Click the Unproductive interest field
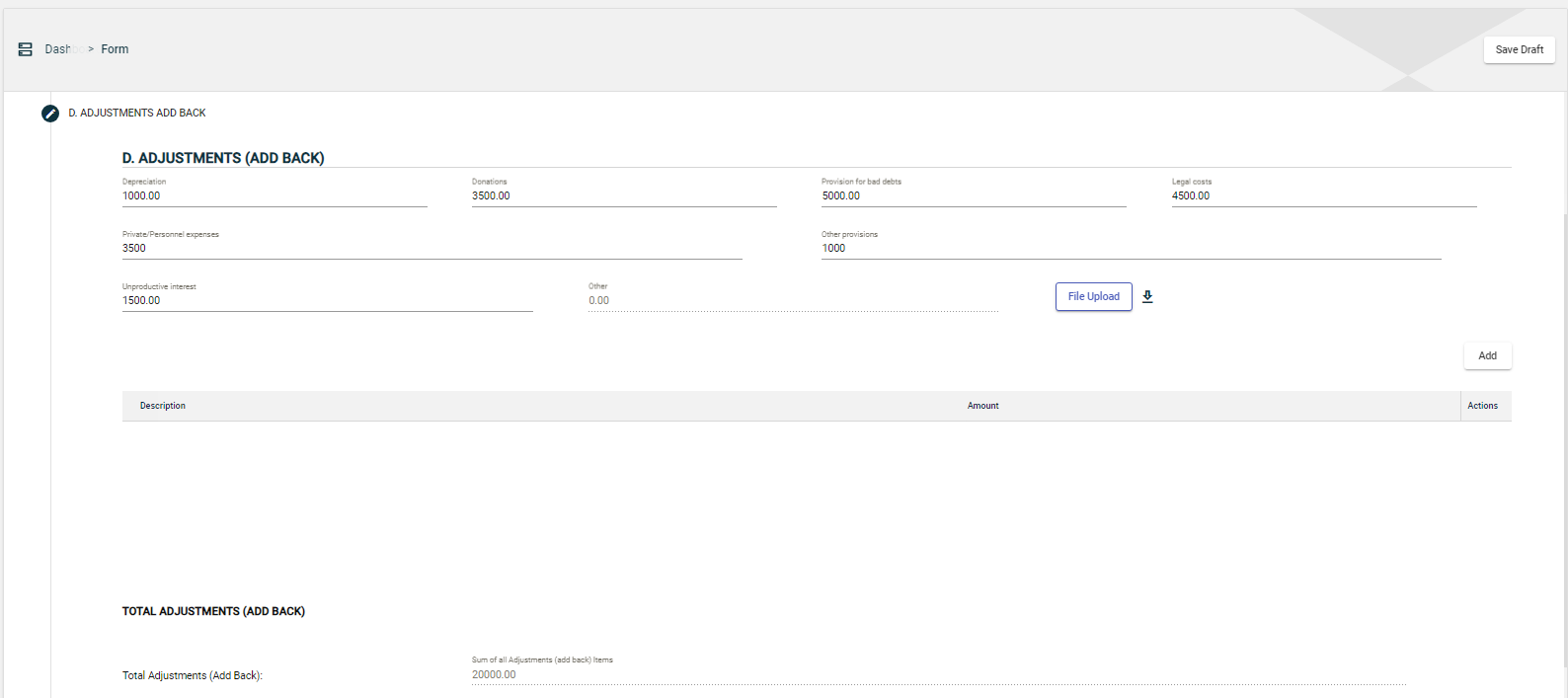This screenshot has height=698, width=1568. pos(327,301)
